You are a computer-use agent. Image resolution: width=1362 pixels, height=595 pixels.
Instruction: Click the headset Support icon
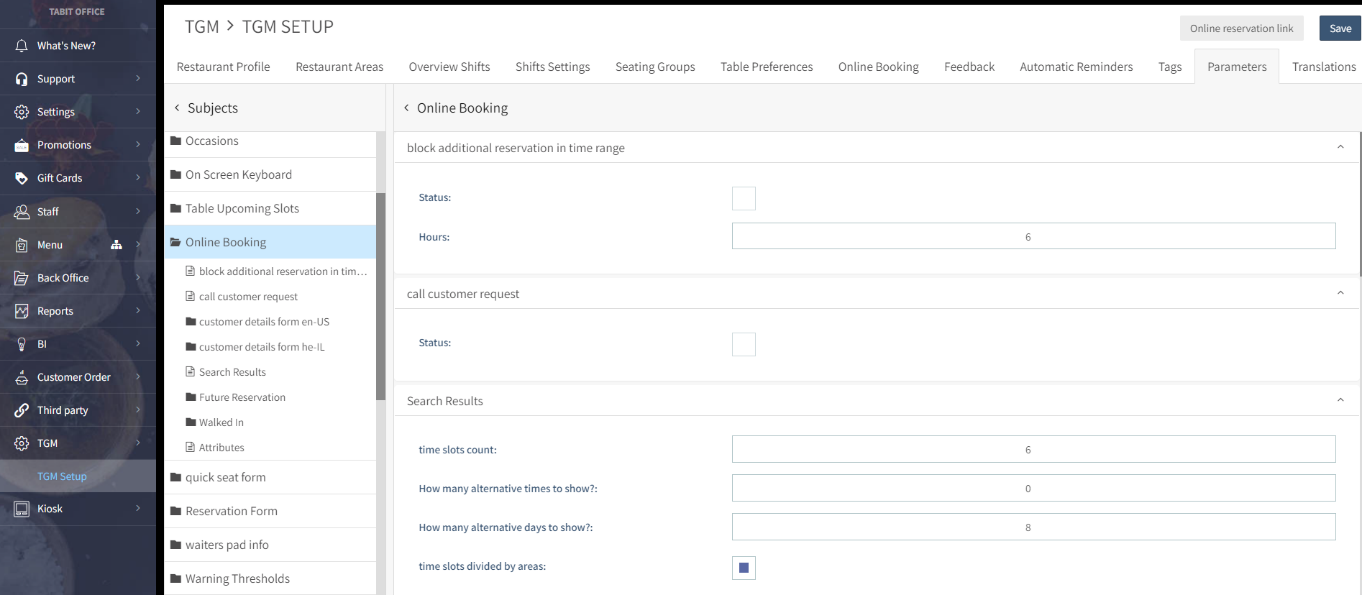click(21, 79)
